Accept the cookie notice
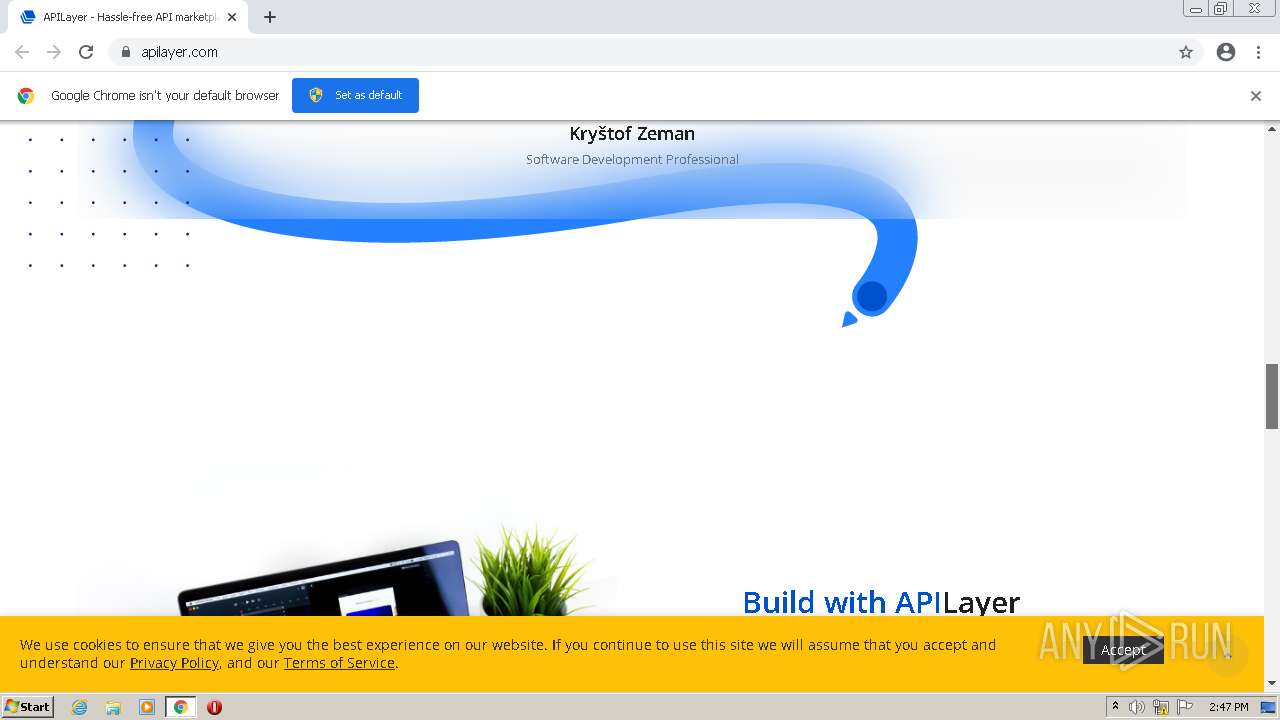This screenshot has height=720, width=1280. pyautogui.click(x=1123, y=650)
